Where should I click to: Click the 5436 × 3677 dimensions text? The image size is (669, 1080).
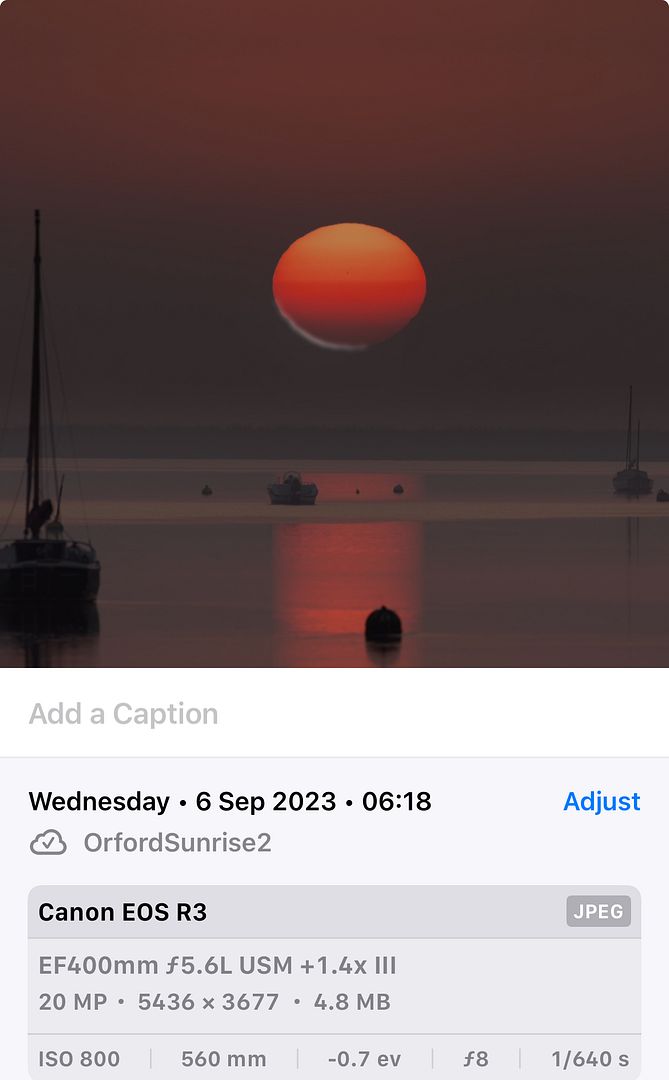tap(208, 1001)
